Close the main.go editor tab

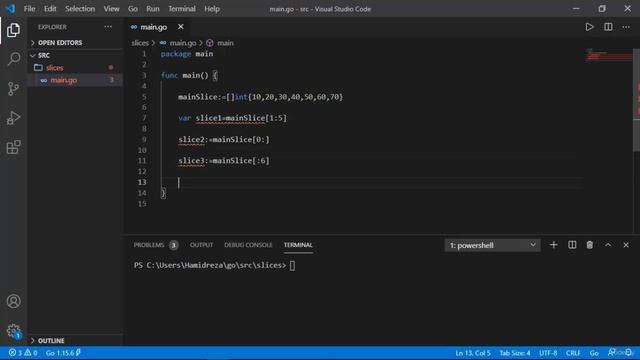180,27
